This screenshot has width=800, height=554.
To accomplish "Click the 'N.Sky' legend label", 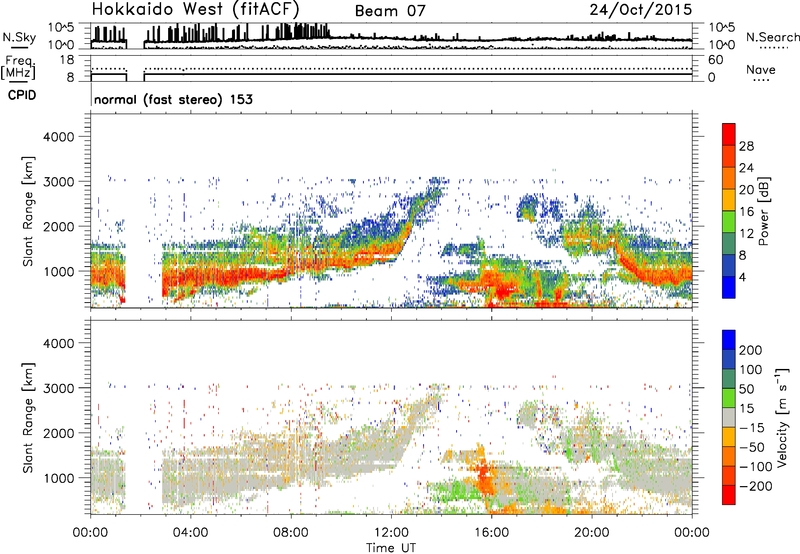I will point(19,37).
